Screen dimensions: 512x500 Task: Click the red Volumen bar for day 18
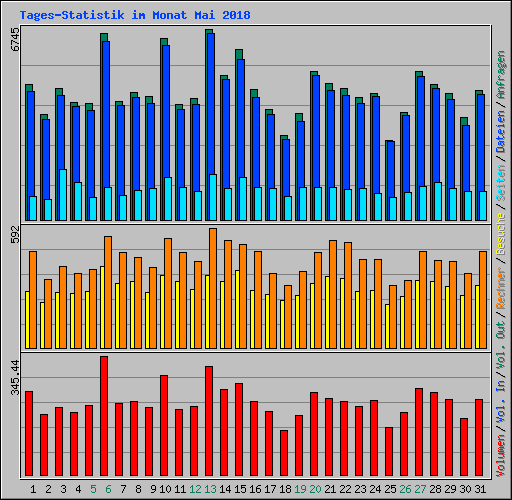pos(284,453)
